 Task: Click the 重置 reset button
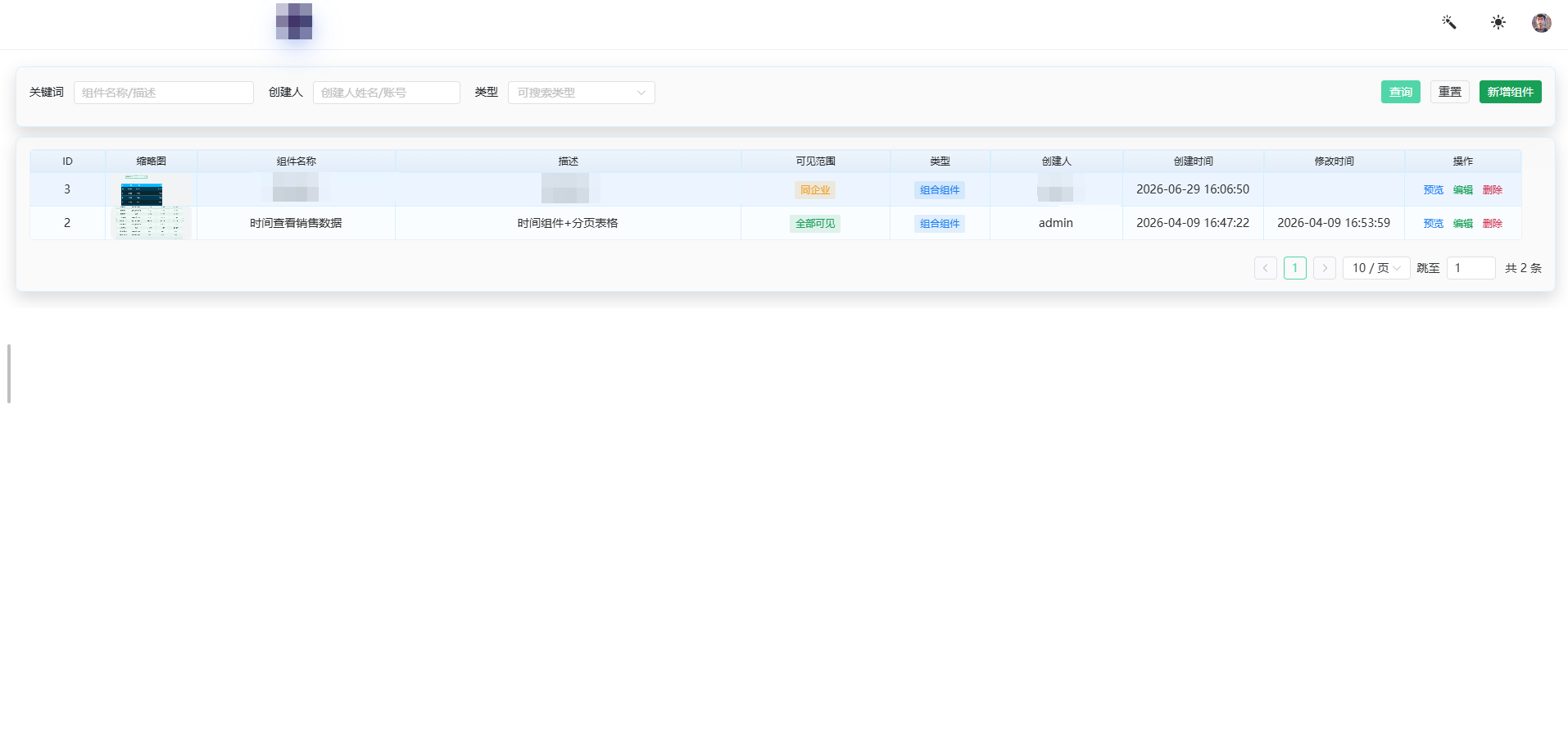tap(1449, 92)
